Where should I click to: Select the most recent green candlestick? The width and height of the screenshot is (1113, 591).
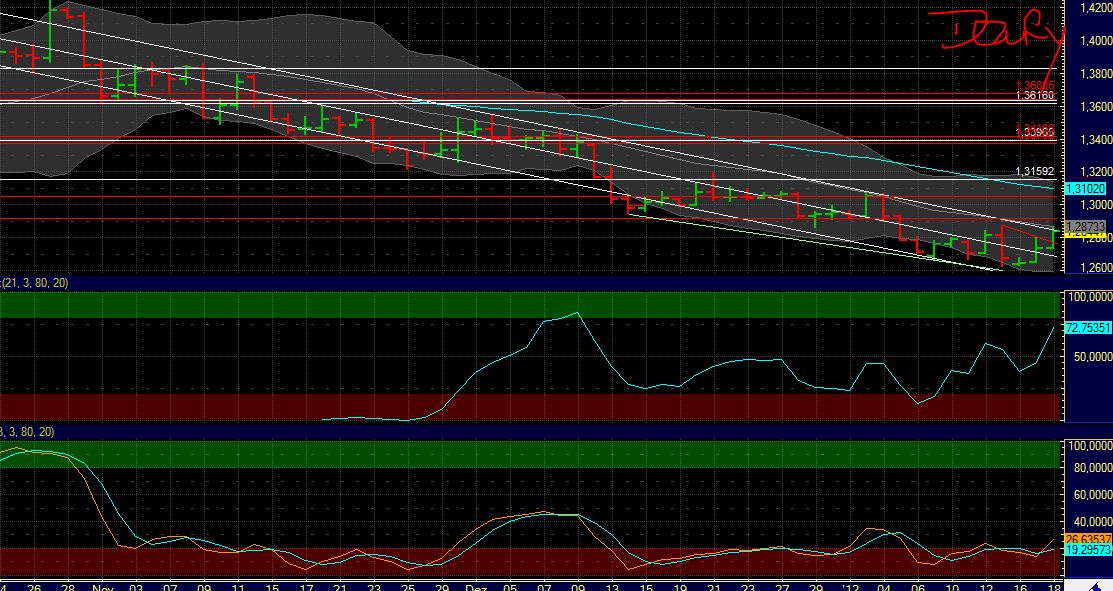(1050, 240)
